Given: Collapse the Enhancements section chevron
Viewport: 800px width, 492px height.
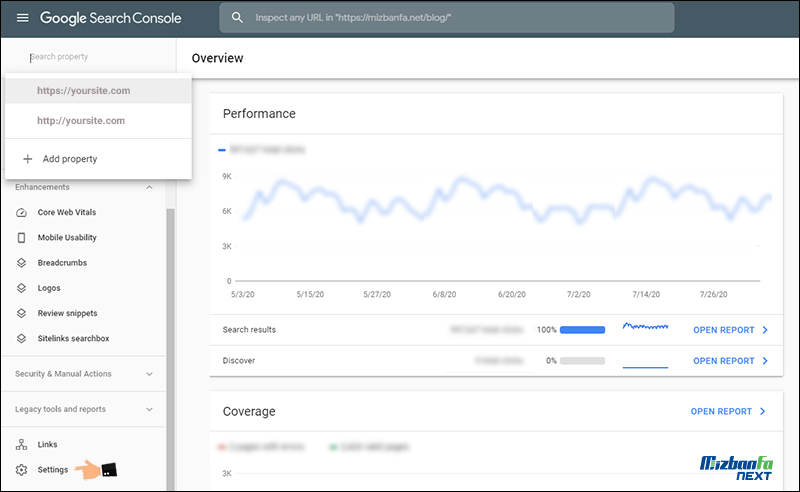Looking at the screenshot, I should [x=149, y=187].
